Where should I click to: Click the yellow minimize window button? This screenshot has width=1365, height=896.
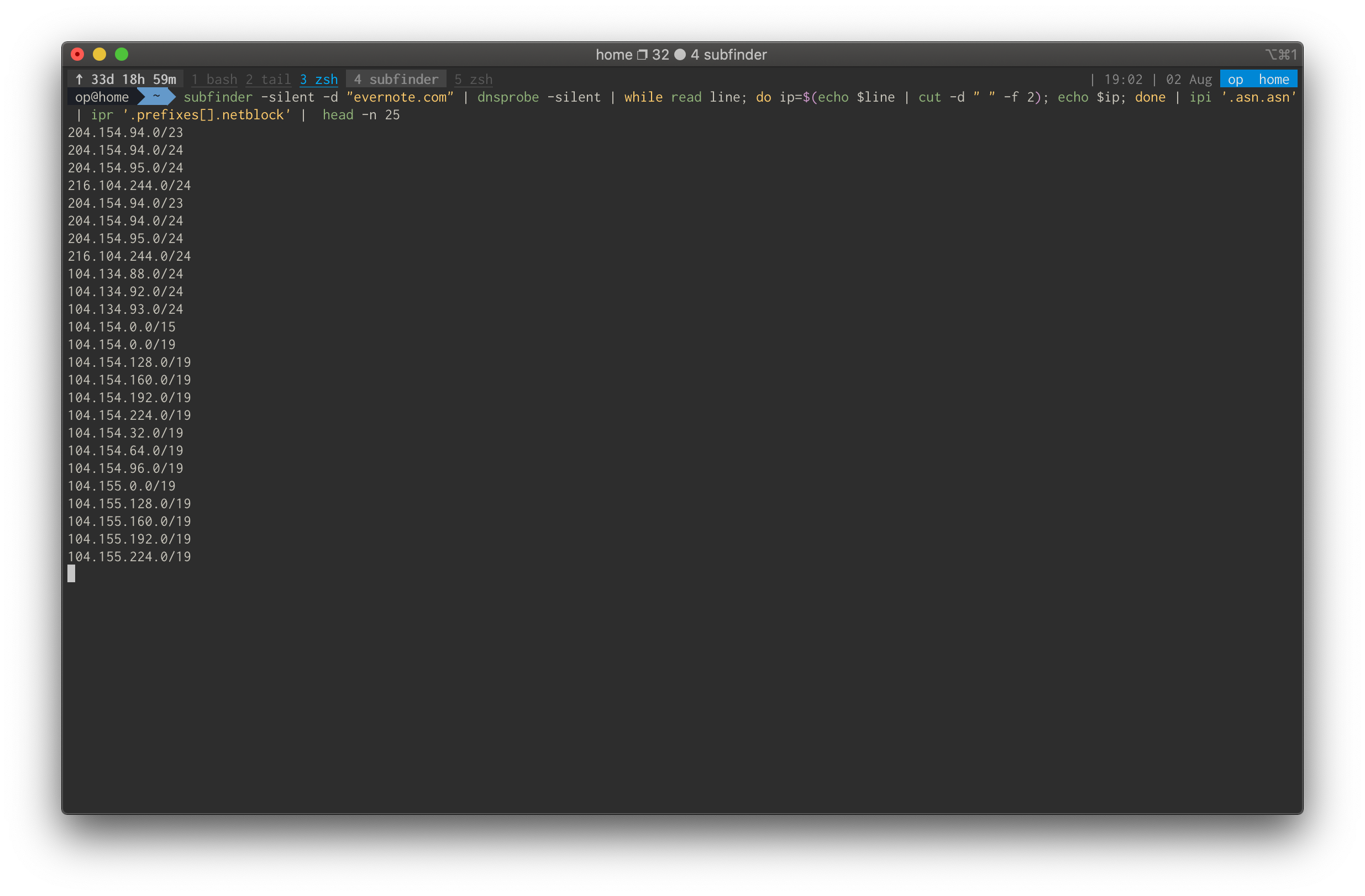(99, 55)
